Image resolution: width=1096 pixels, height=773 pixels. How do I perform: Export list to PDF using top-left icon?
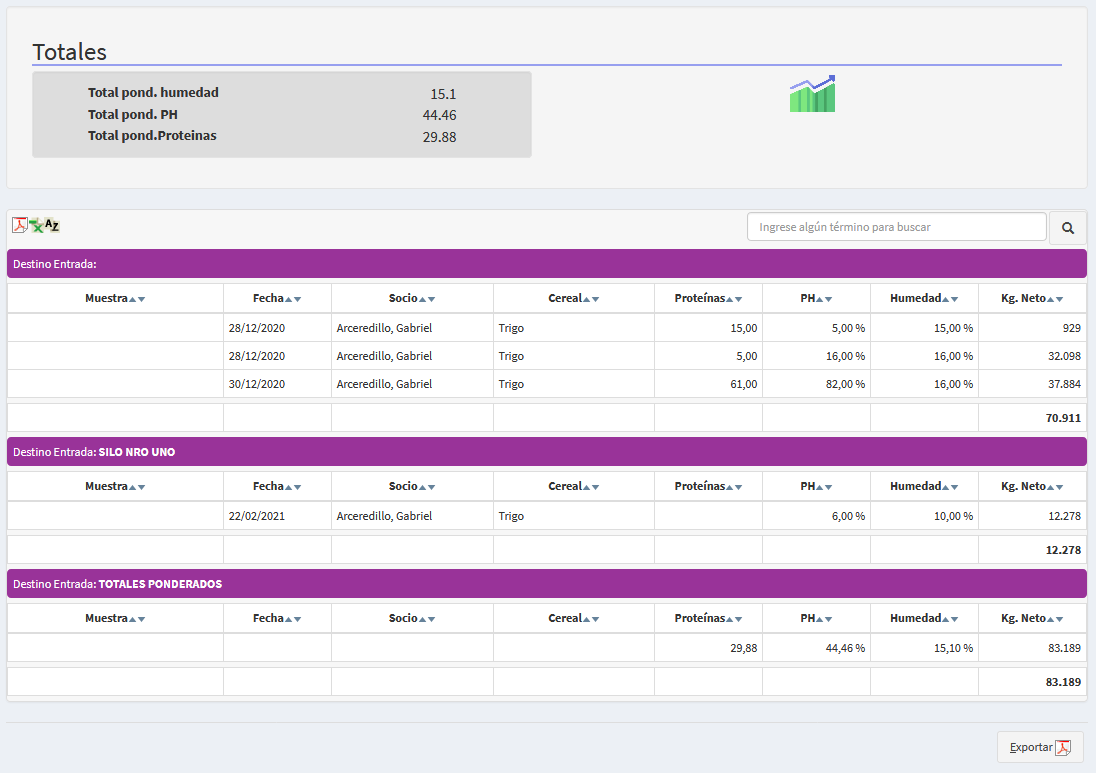pos(19,225)
